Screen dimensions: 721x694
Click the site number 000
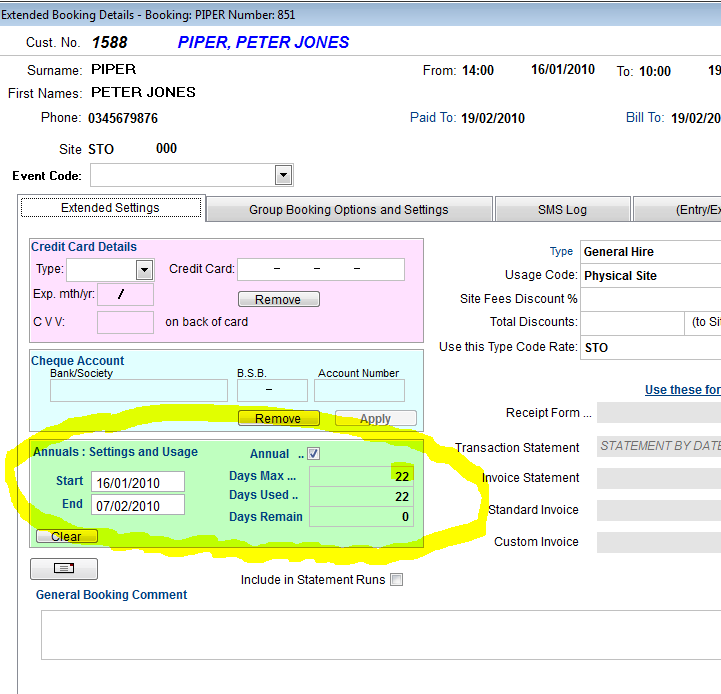[166, 149]
